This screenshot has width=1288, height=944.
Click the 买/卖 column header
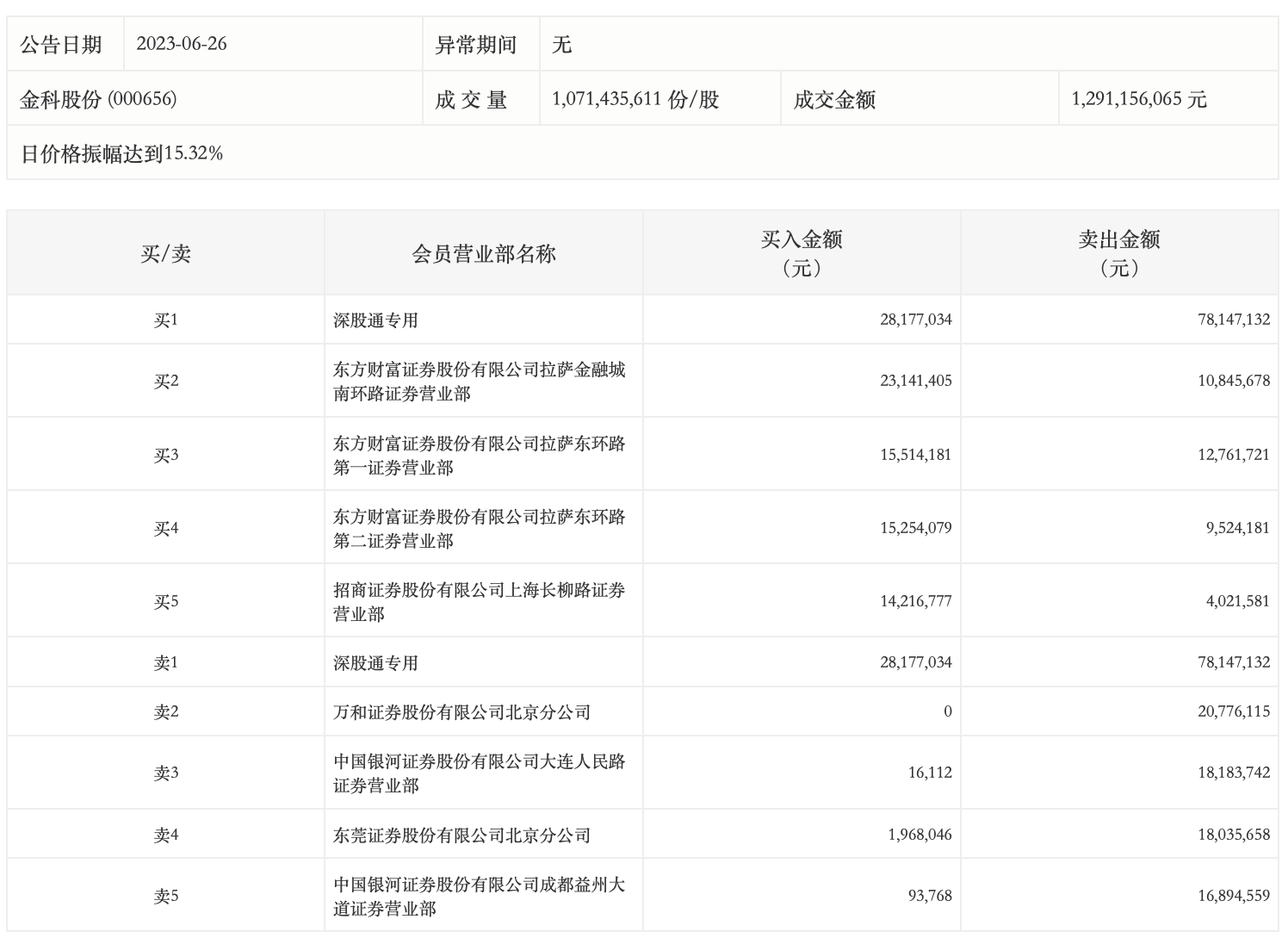(166, 253)
